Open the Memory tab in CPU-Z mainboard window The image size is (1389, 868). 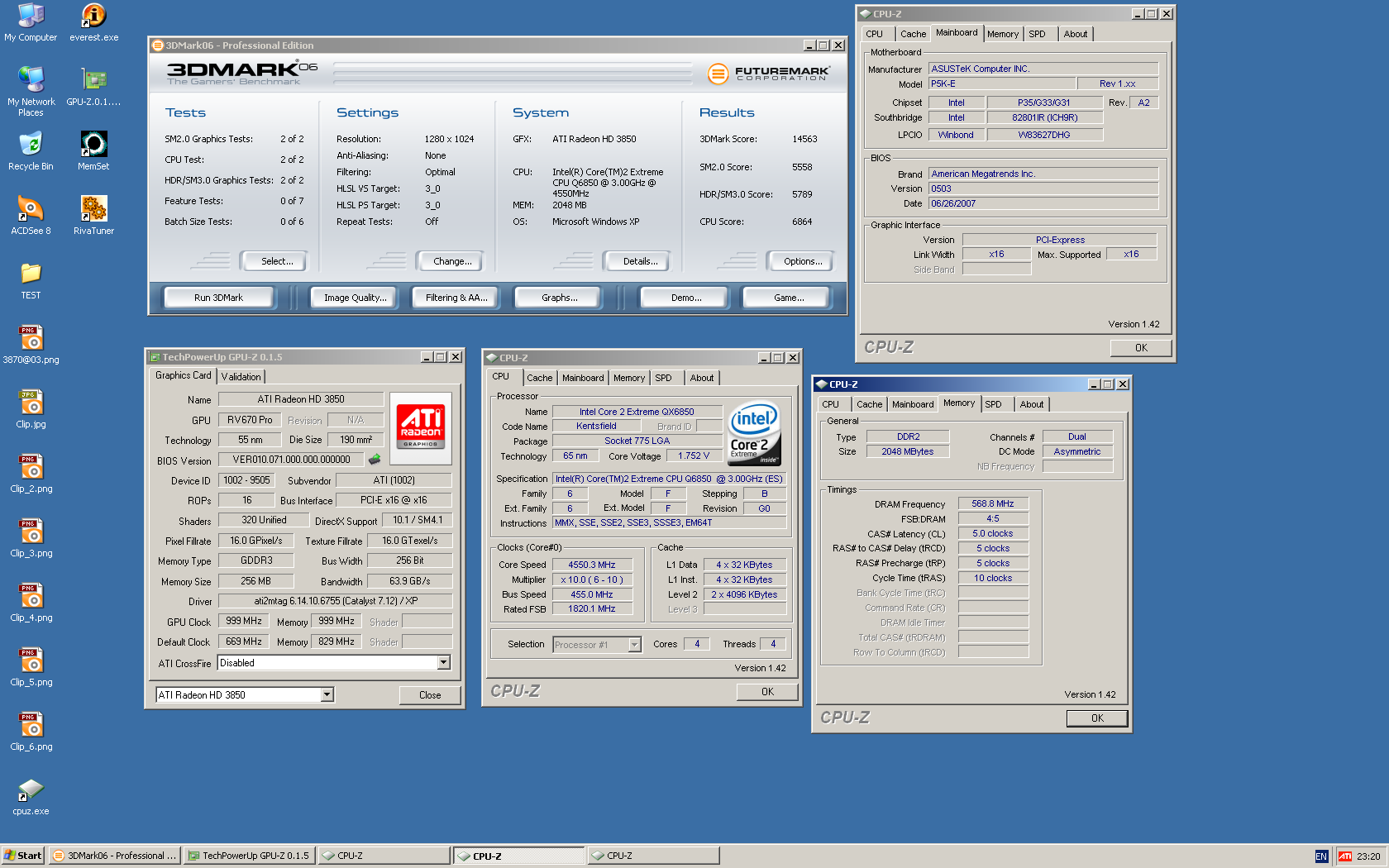(1003, 34)
